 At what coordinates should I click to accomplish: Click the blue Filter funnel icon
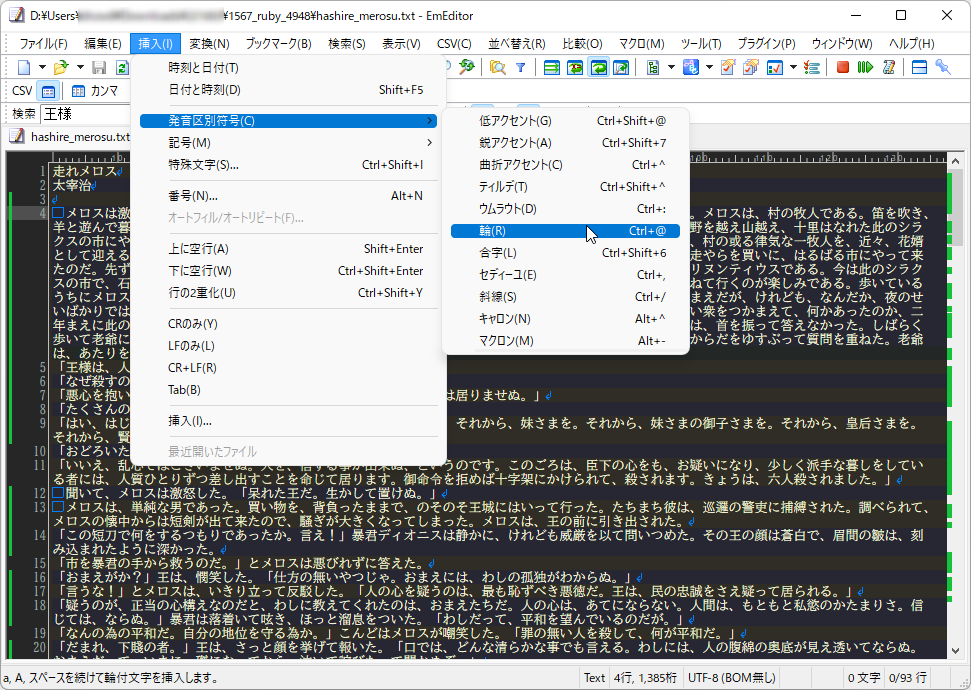point(521,68)
